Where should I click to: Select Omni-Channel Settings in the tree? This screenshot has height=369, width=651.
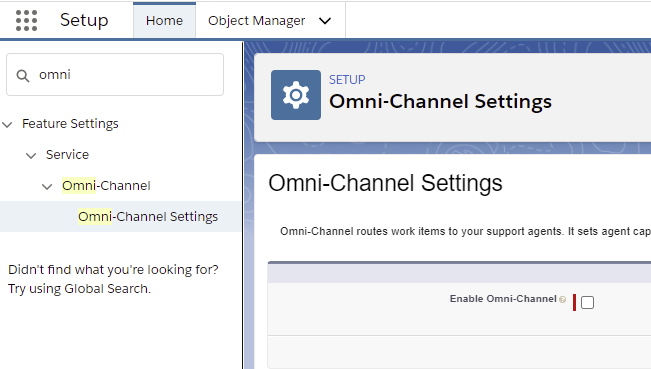120,217
